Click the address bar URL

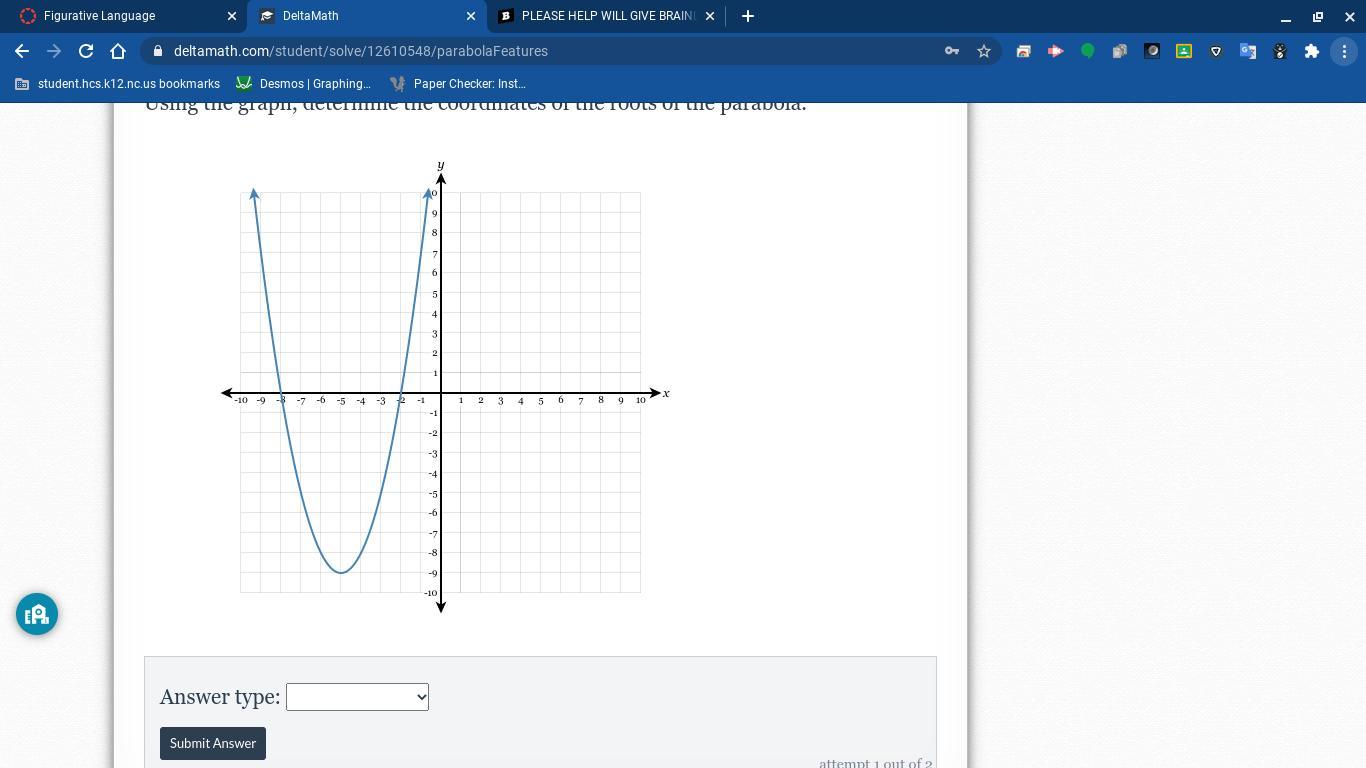(361, 51)
